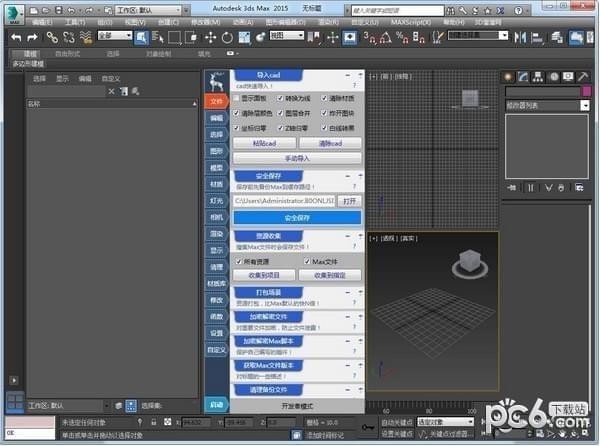Click the 手动导入 button
This screenshot has height=446, width=600.
[297, 157]
